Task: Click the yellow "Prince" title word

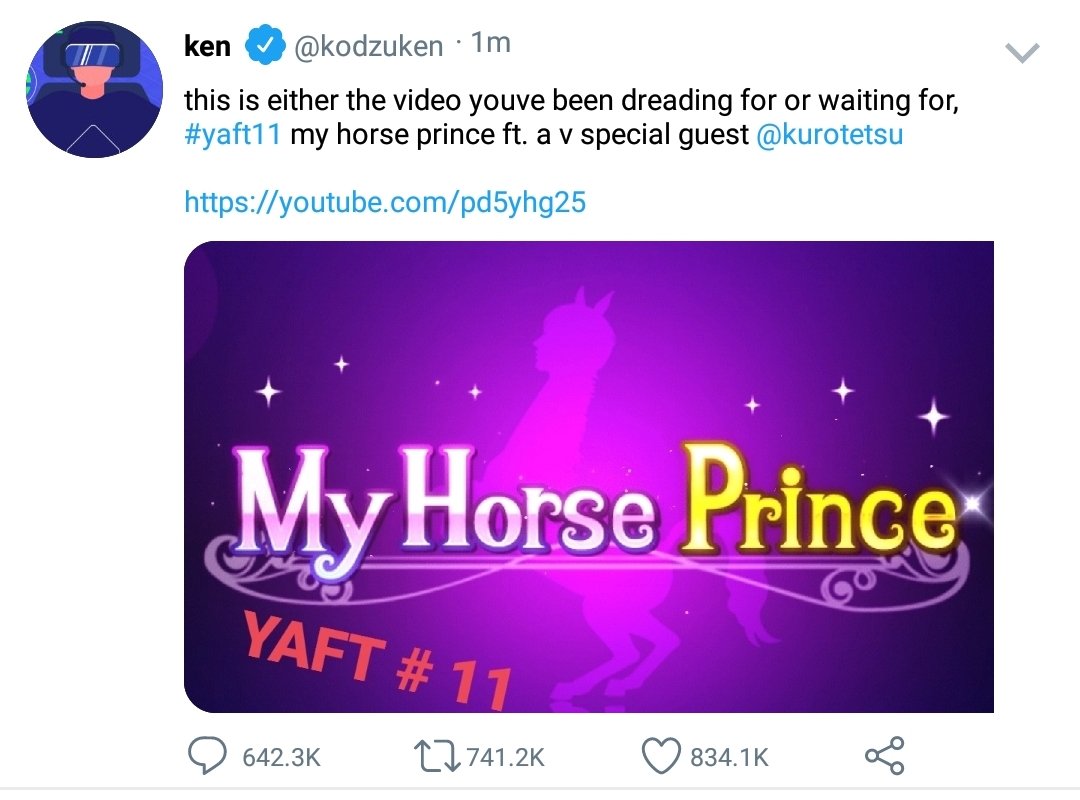Action: click(818, 500)
